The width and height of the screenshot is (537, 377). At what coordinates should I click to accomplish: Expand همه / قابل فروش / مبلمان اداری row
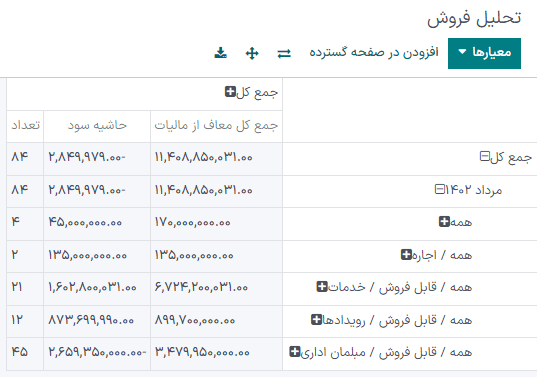380,352
